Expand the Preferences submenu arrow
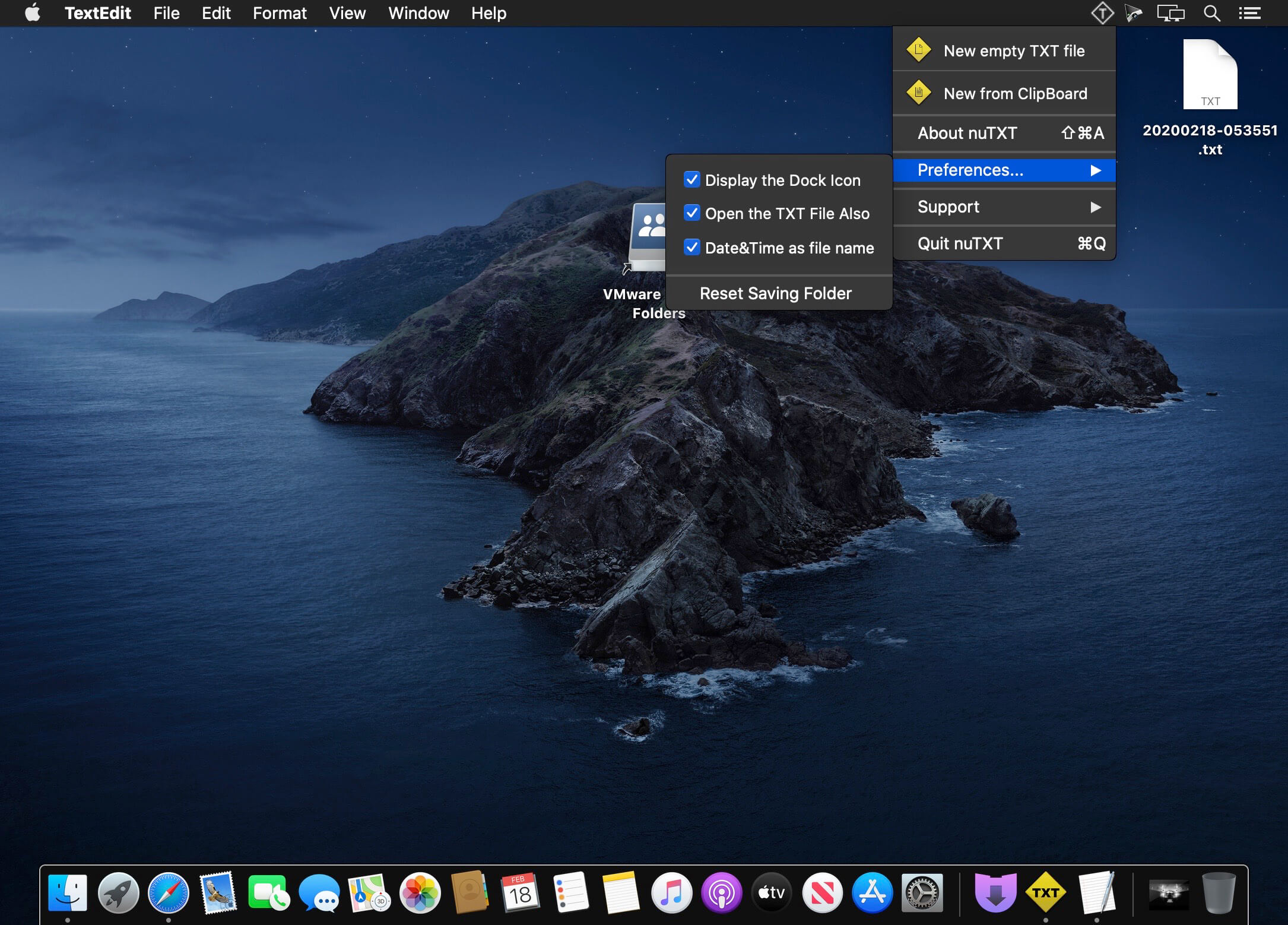The height and width of the screenshot is (925, 1288). 1095,170
